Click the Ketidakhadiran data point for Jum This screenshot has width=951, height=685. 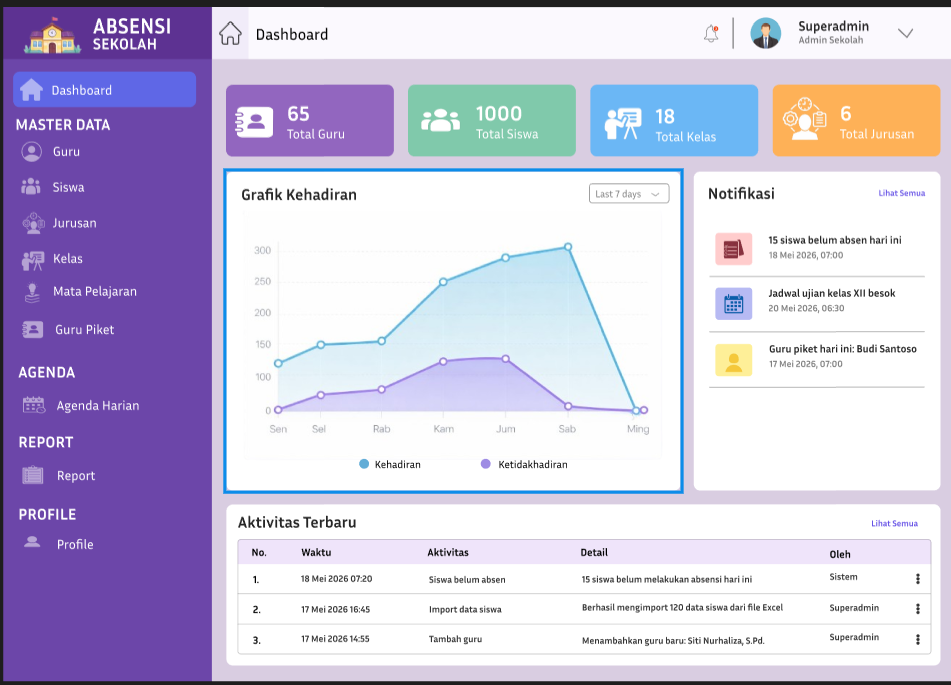click(506, 359)
